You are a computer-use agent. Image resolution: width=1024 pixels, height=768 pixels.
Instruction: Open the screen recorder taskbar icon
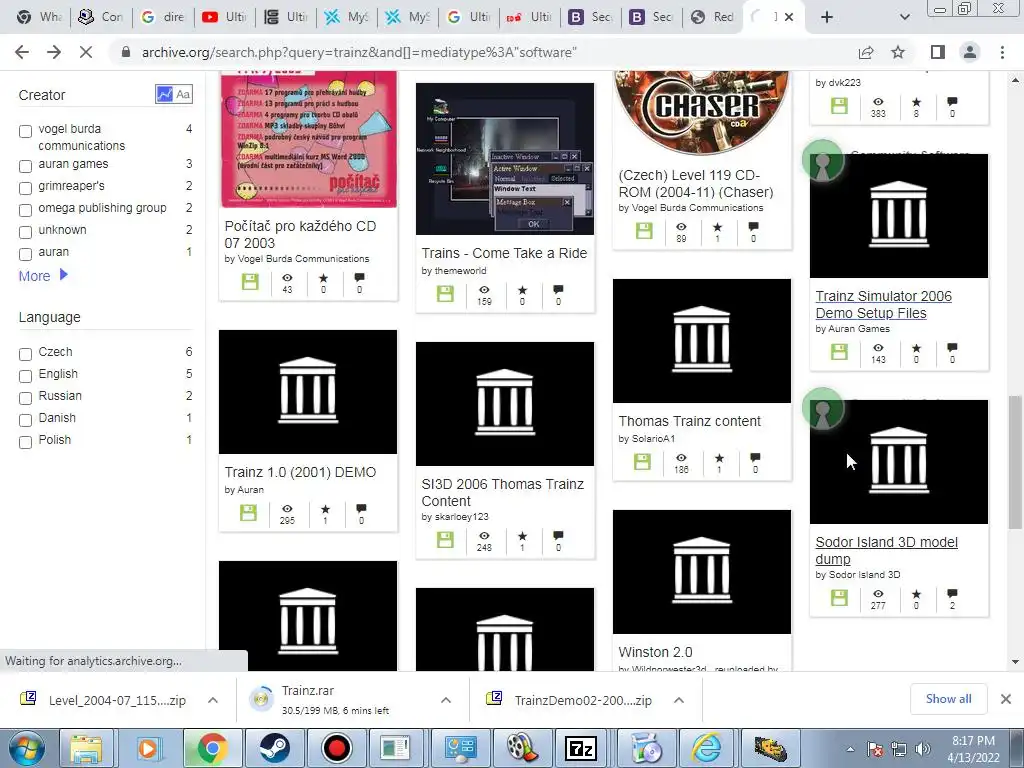tap(336, 748)
